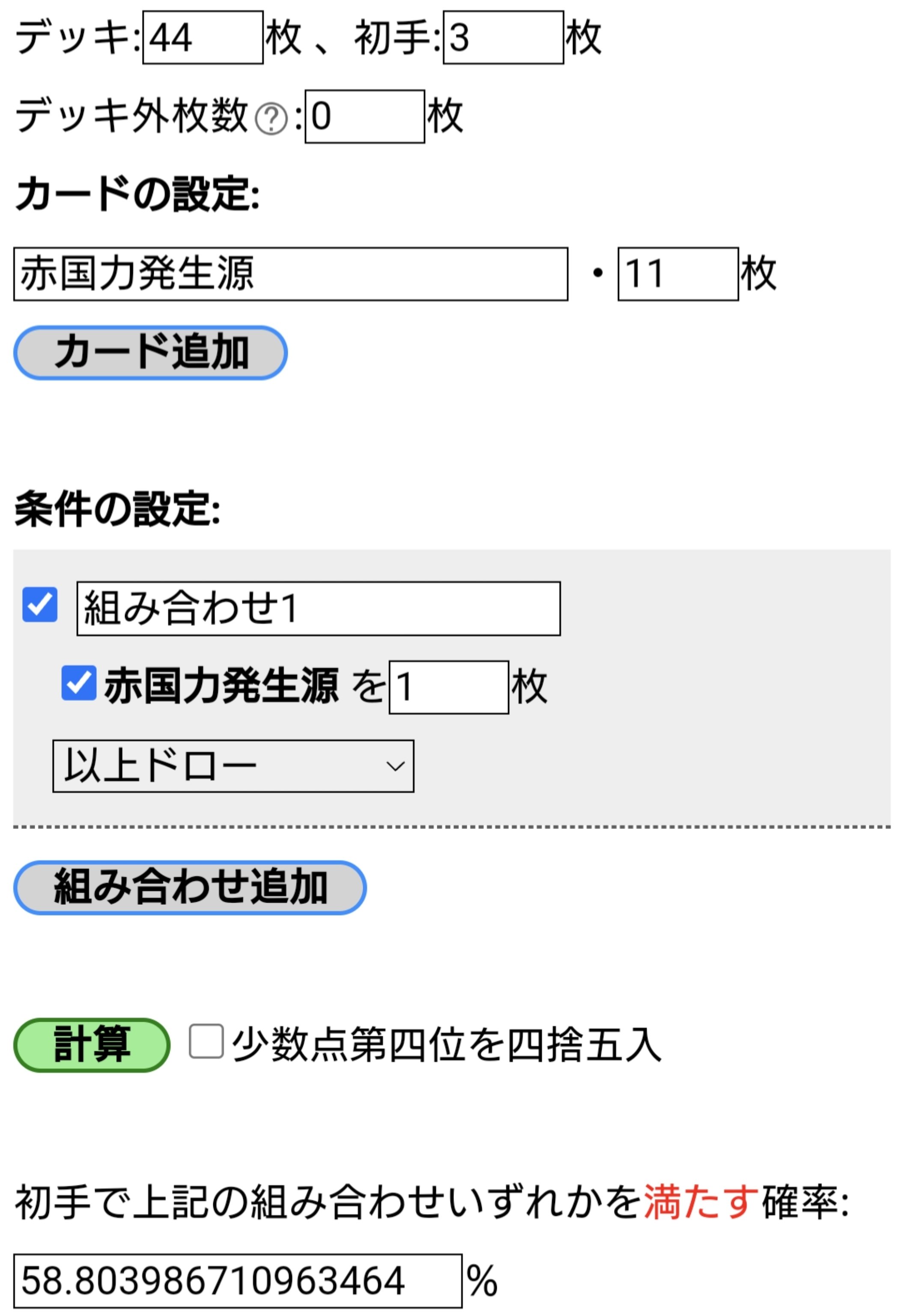Click the 組み合わせ1 name text field

pos(319,608)
